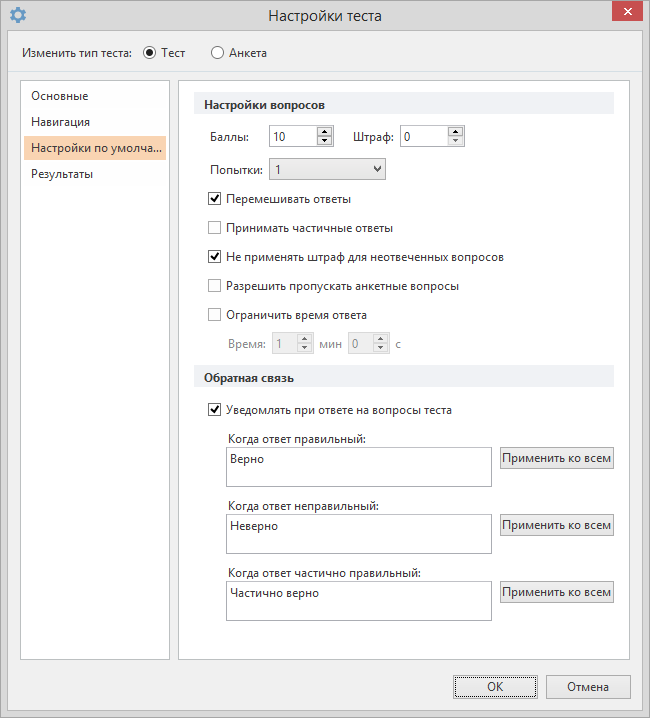Select the Тест radio button

click(149, 53)
